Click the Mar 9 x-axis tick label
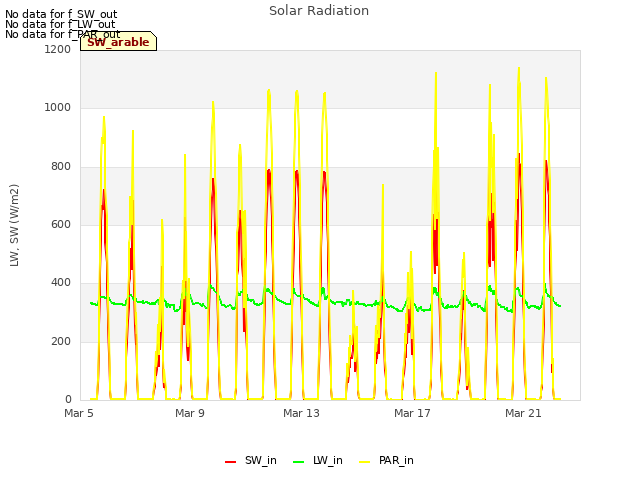The image size is (640, 480). tap(190, 413)
